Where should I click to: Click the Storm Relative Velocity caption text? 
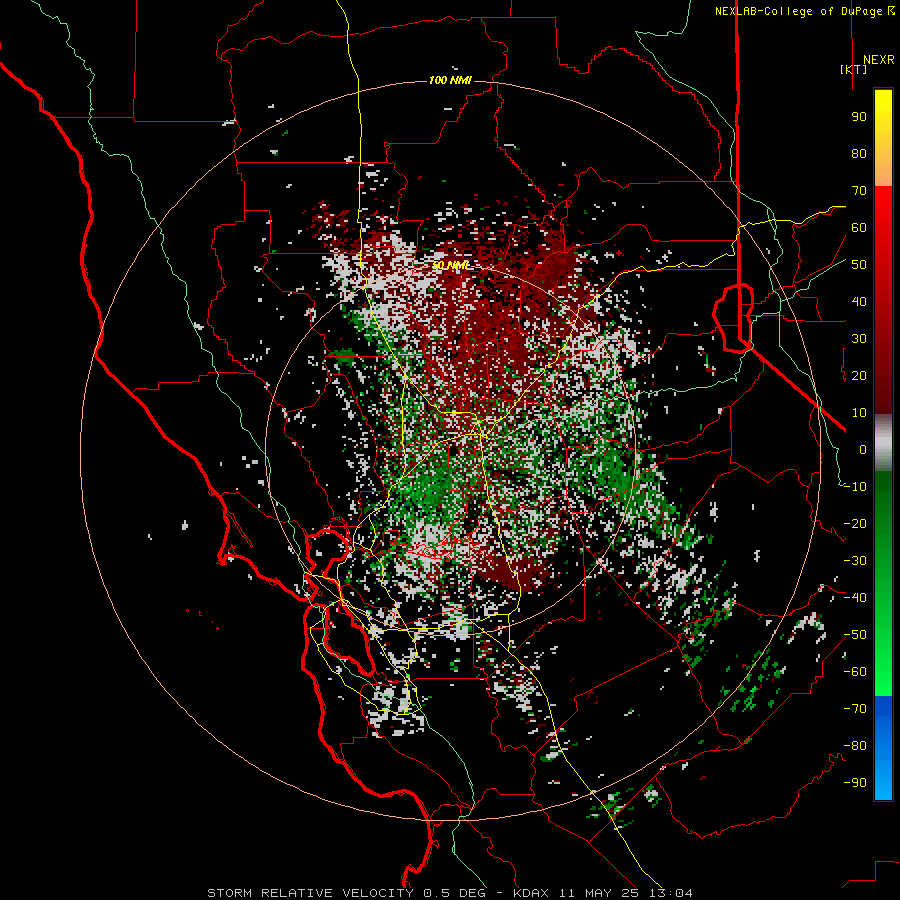point(450,893)
